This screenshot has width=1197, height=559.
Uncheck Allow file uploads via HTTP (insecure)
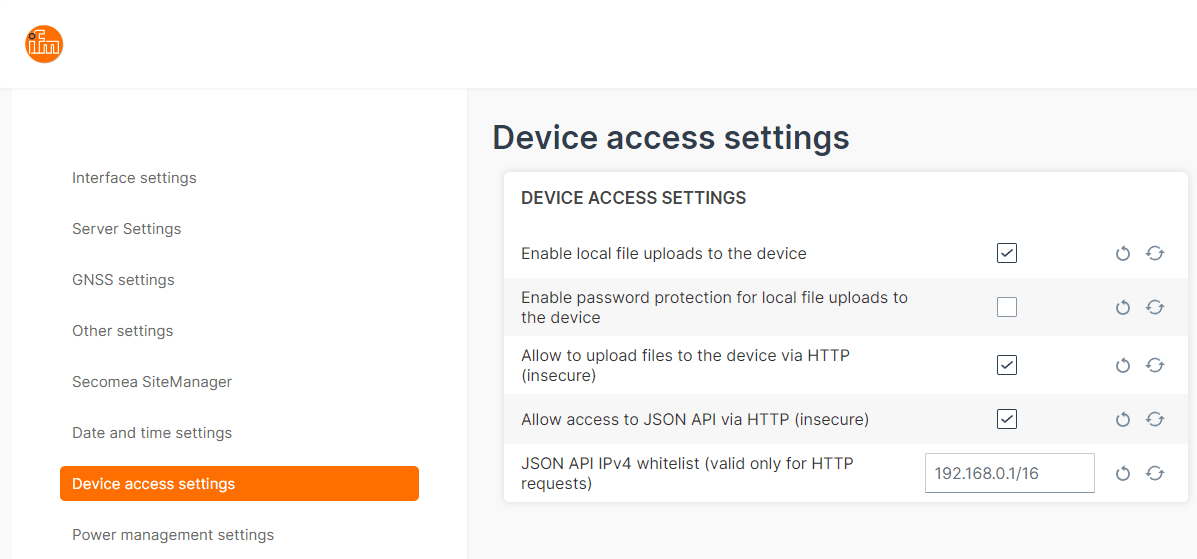(1007, 366)
